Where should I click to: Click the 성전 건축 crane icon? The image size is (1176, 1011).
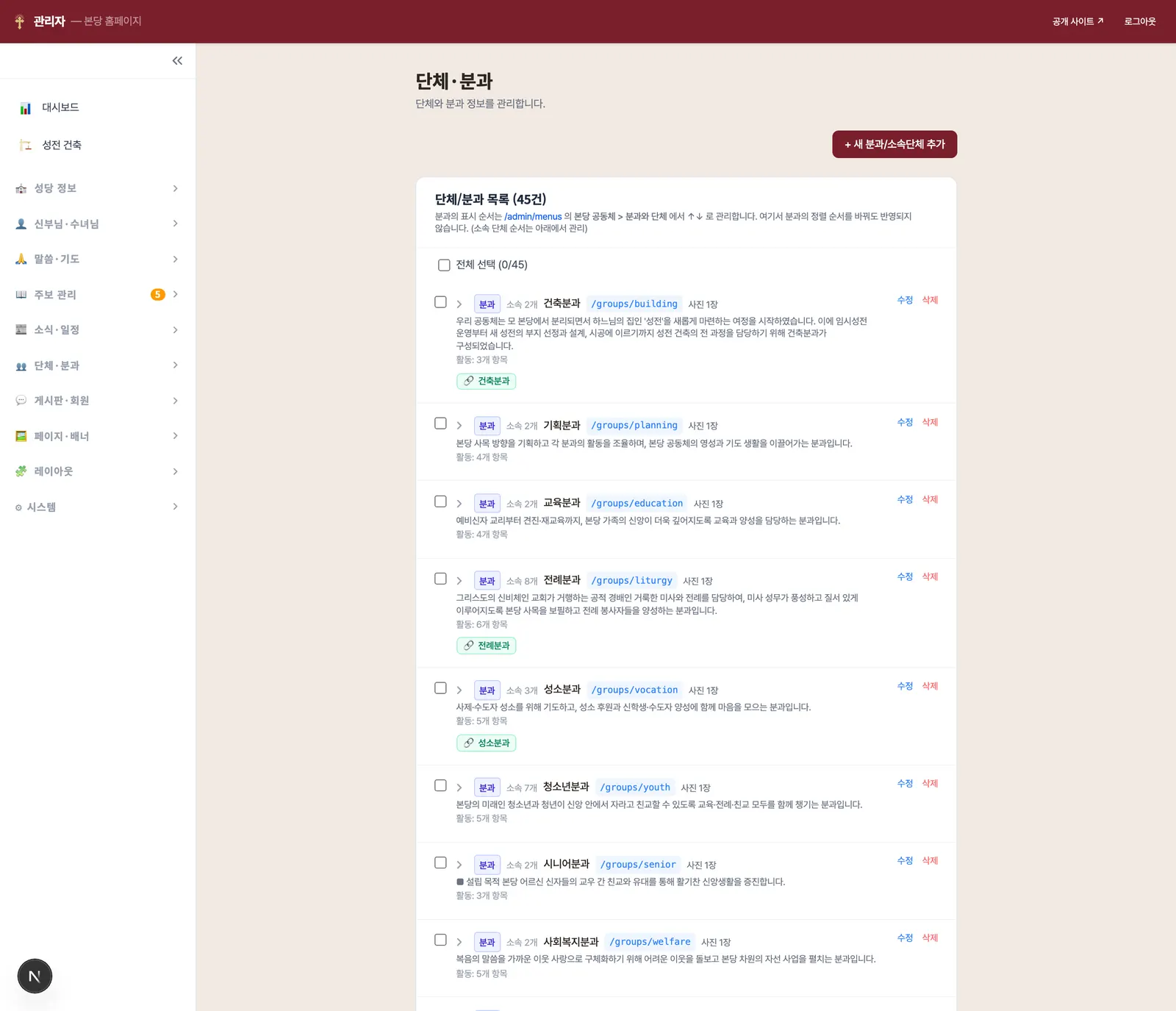point(26,145)
